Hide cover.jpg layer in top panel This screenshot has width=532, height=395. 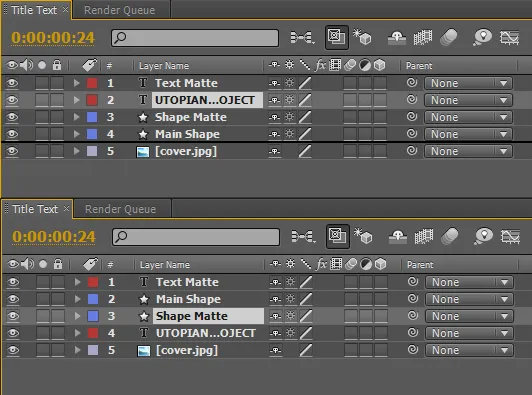click(12, 151)
